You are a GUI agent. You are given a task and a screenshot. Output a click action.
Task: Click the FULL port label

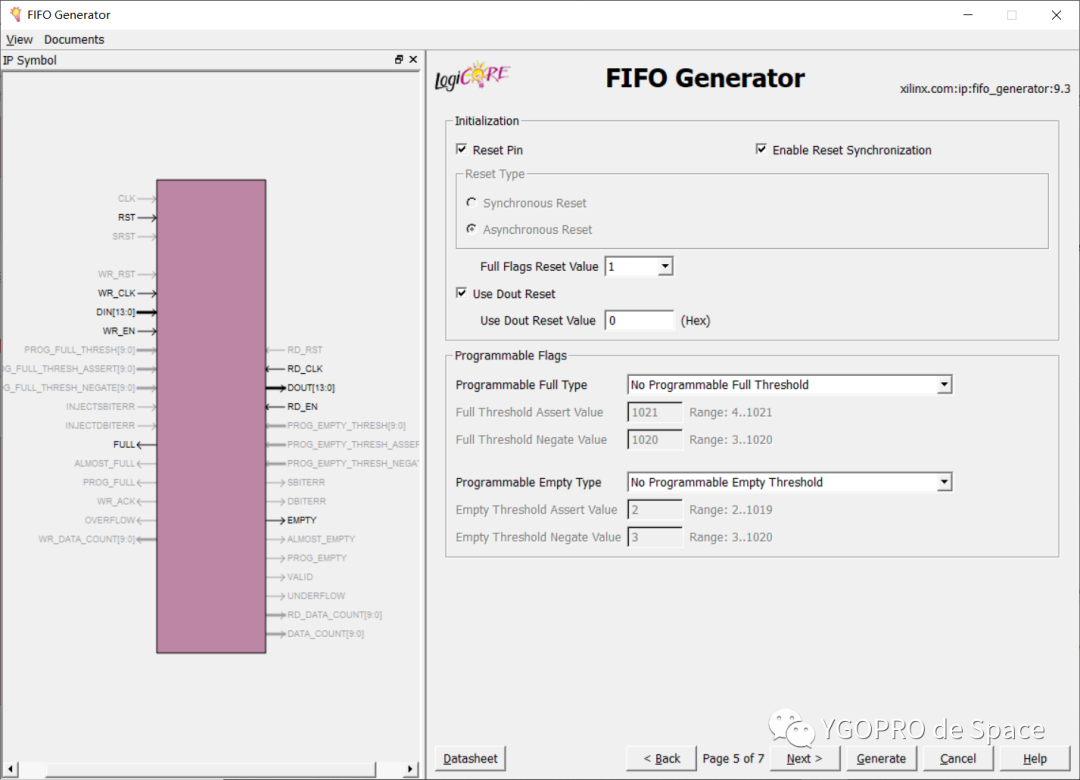point(124,444)
